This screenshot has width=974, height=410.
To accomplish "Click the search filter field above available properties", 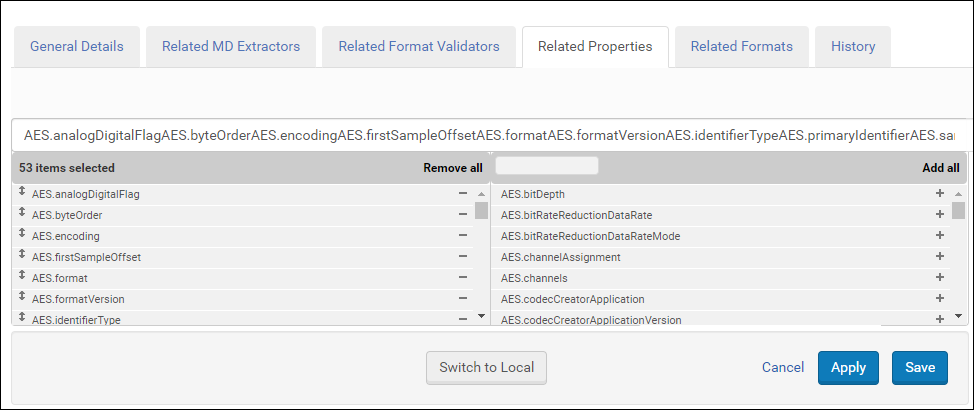I will 547,166.
